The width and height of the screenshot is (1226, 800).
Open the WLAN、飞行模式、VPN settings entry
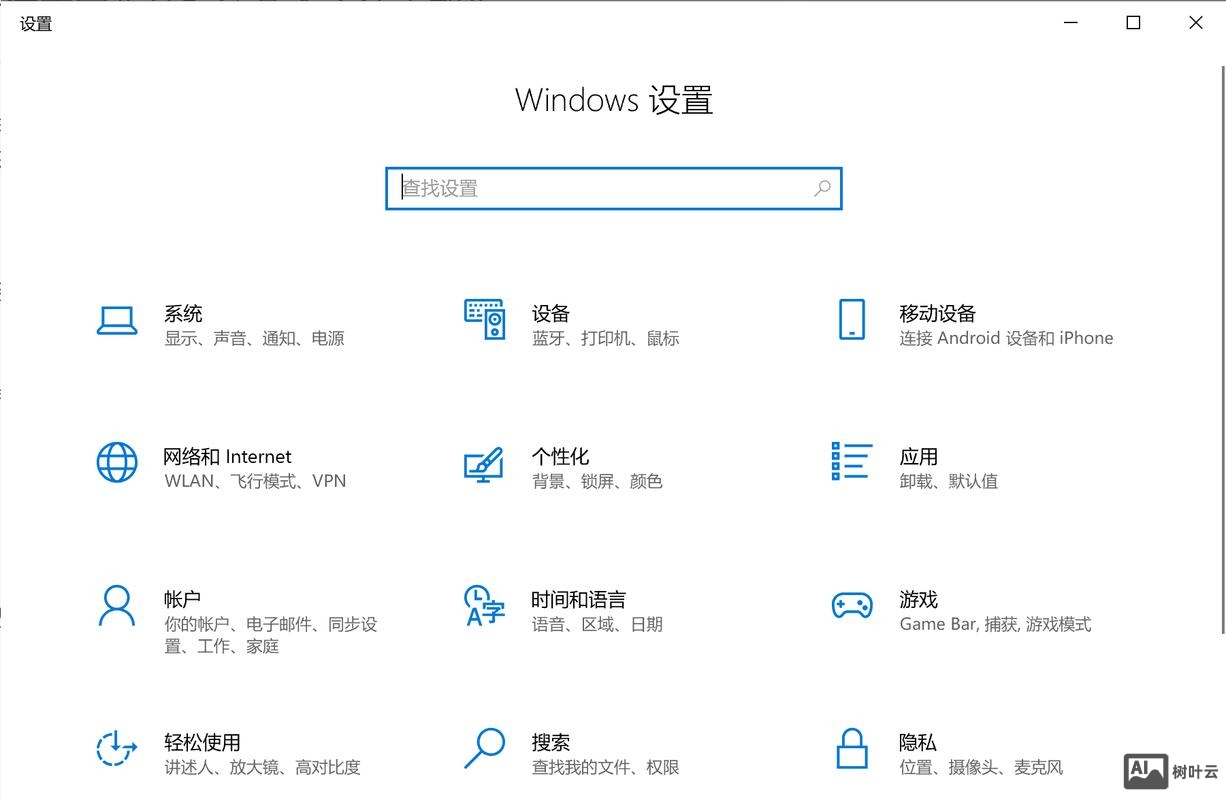pyautogui.click(x=253, y=481)
